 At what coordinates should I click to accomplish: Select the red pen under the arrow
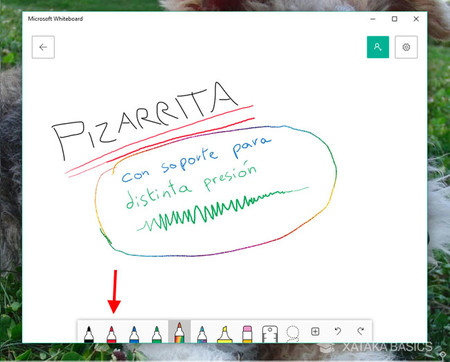(112, 334)
